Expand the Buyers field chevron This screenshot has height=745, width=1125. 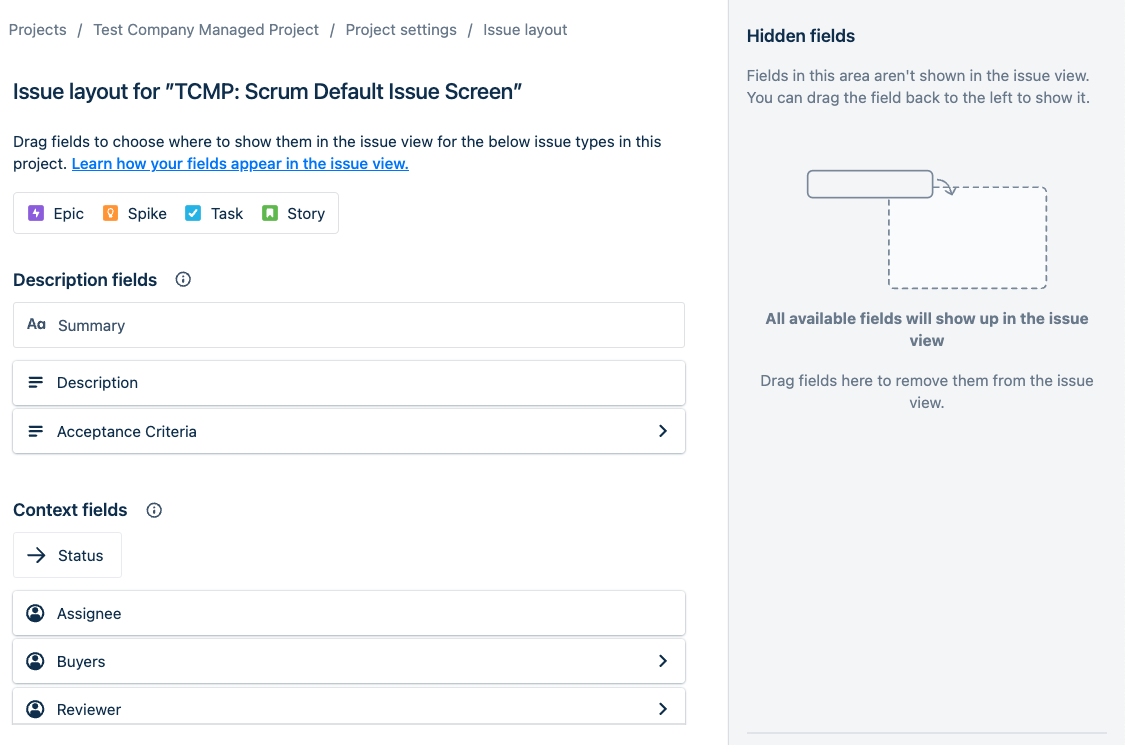tap(663, 661)
